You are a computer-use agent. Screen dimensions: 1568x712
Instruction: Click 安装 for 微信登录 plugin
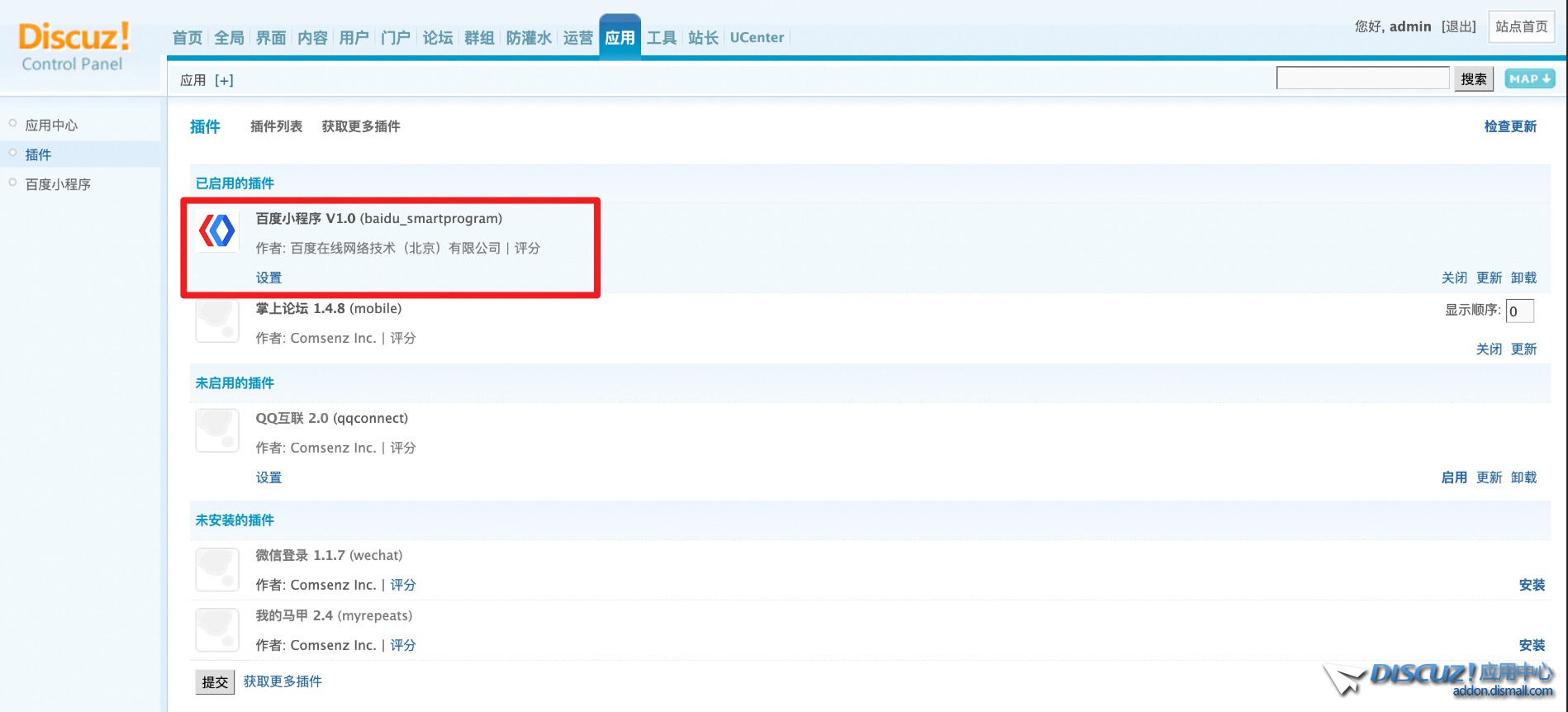(x=1532, y=585)
